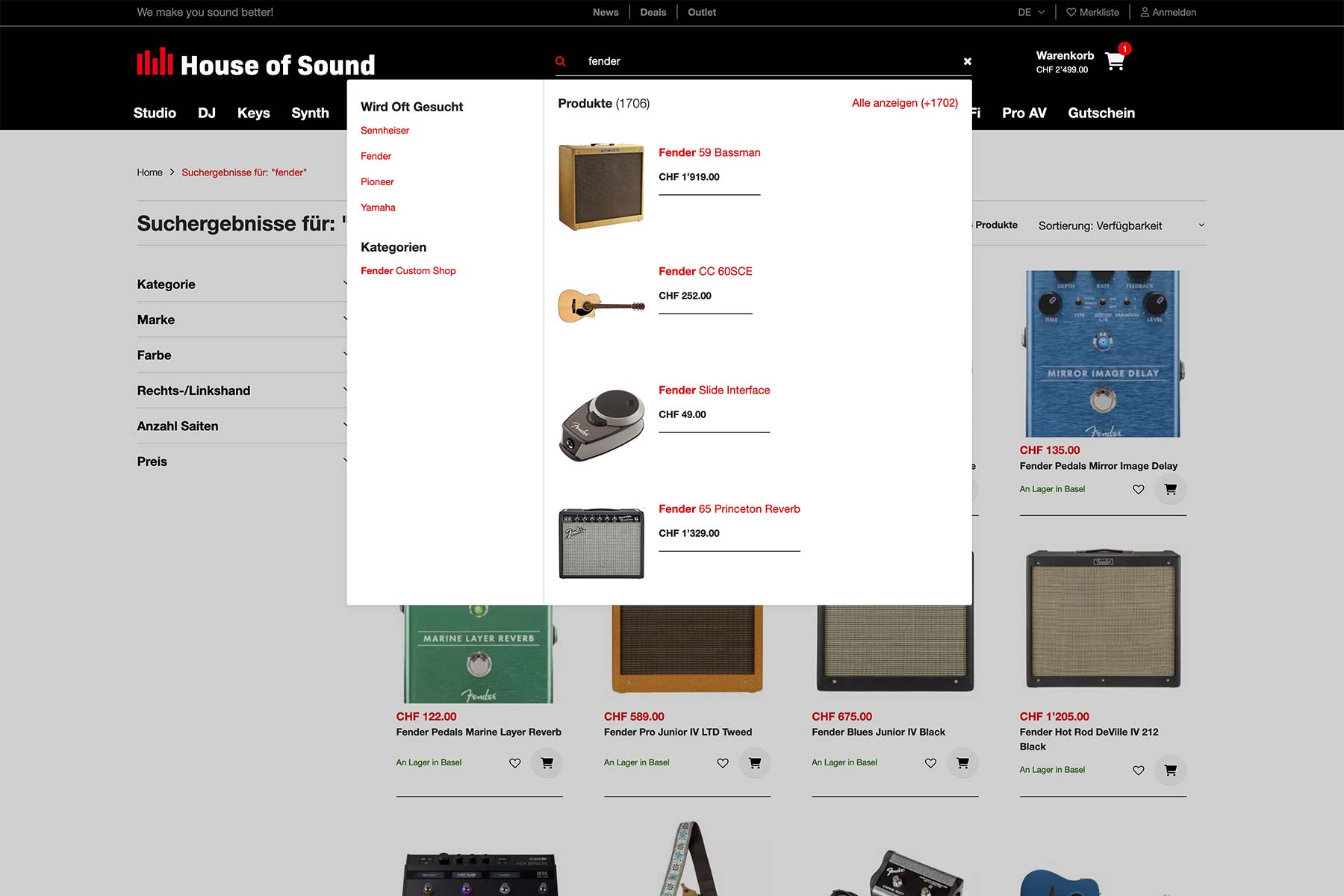The image size is (1344, 896).
Task: Open Hot Rod DeVille IV 212 amp image
Action: (1103, 619)
